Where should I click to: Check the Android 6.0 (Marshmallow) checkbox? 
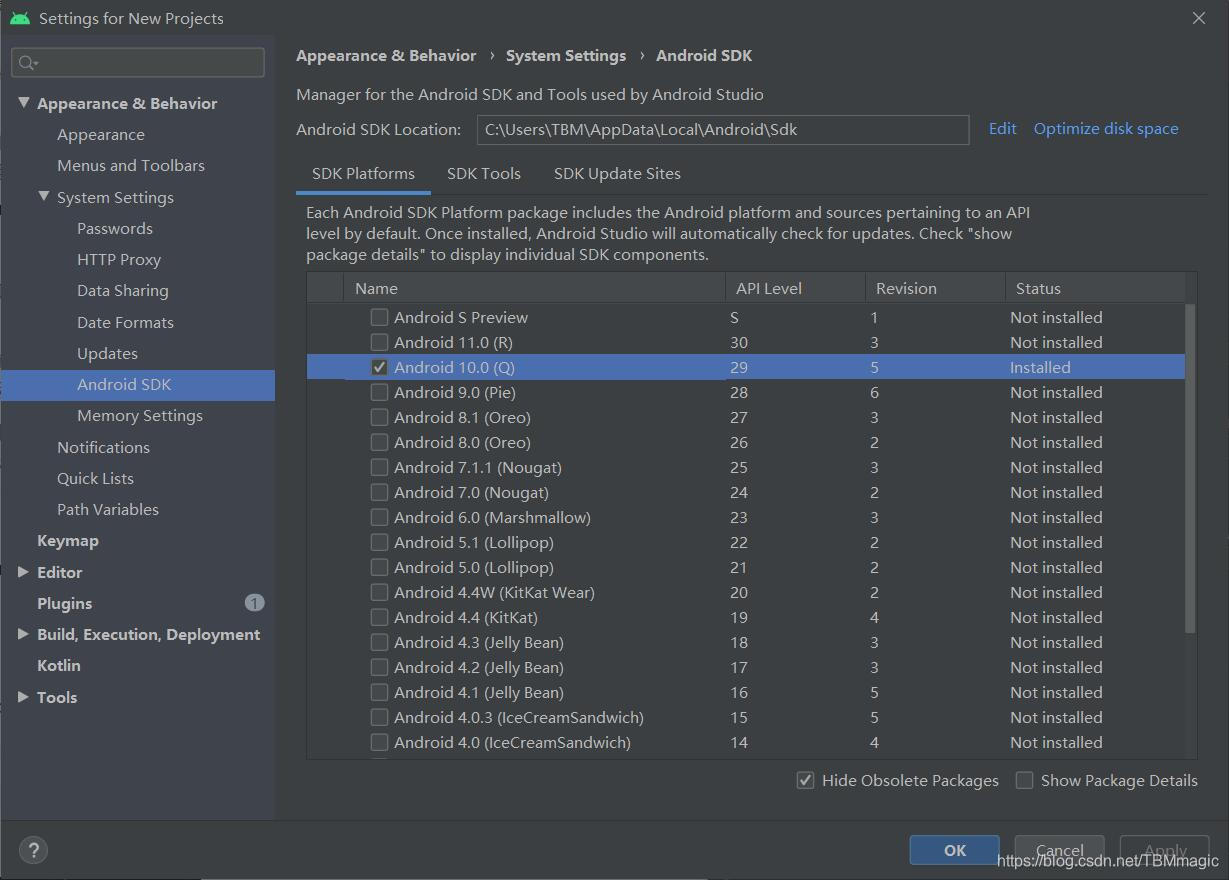(x=379, y=517)
